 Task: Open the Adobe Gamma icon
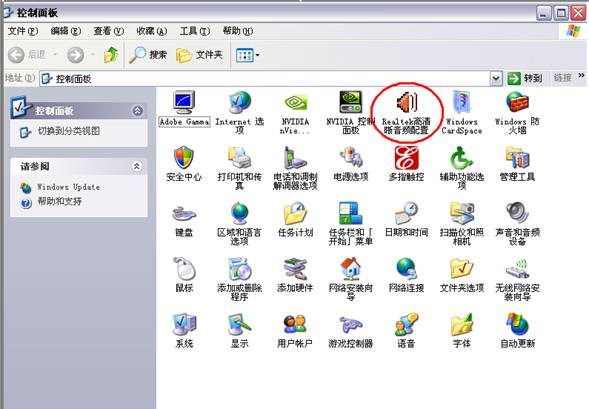(x=184, y=109)
